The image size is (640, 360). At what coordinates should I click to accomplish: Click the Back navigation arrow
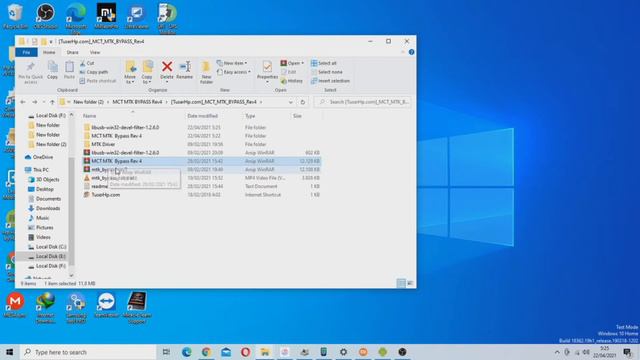[x=23, y=102]
